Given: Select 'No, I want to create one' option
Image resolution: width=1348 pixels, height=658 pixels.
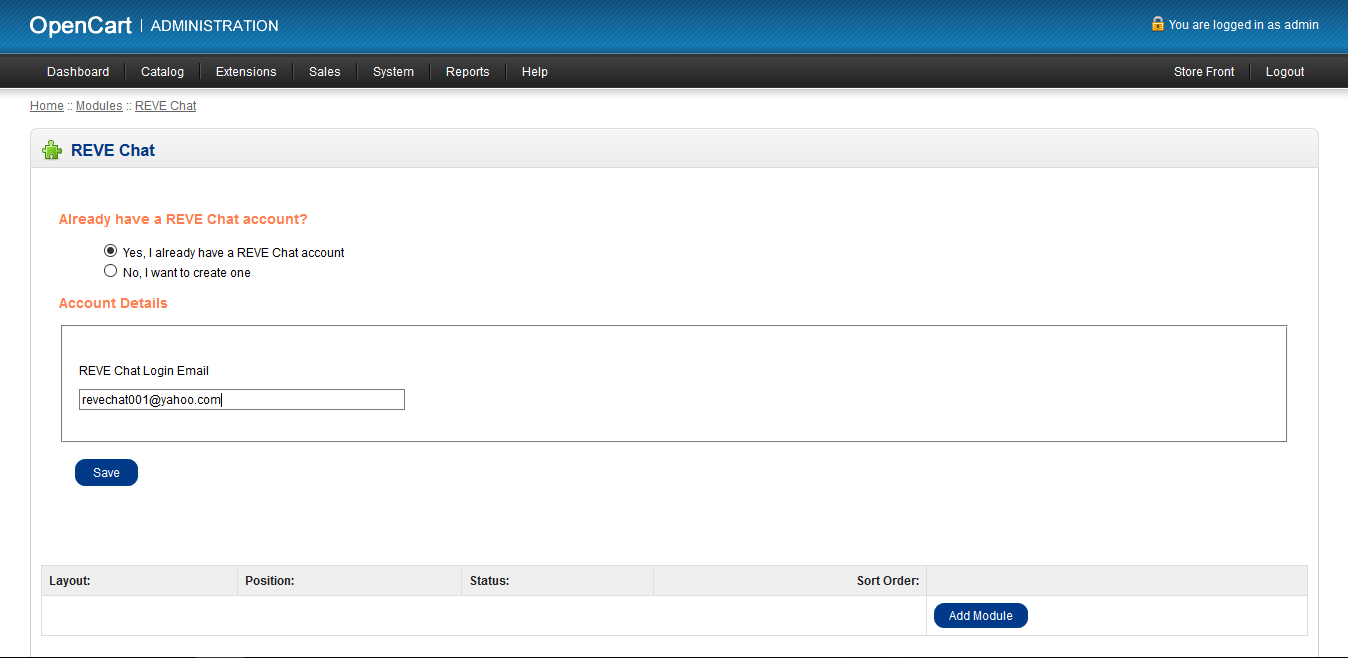Looking at the screenshot, I should [111, 270].
